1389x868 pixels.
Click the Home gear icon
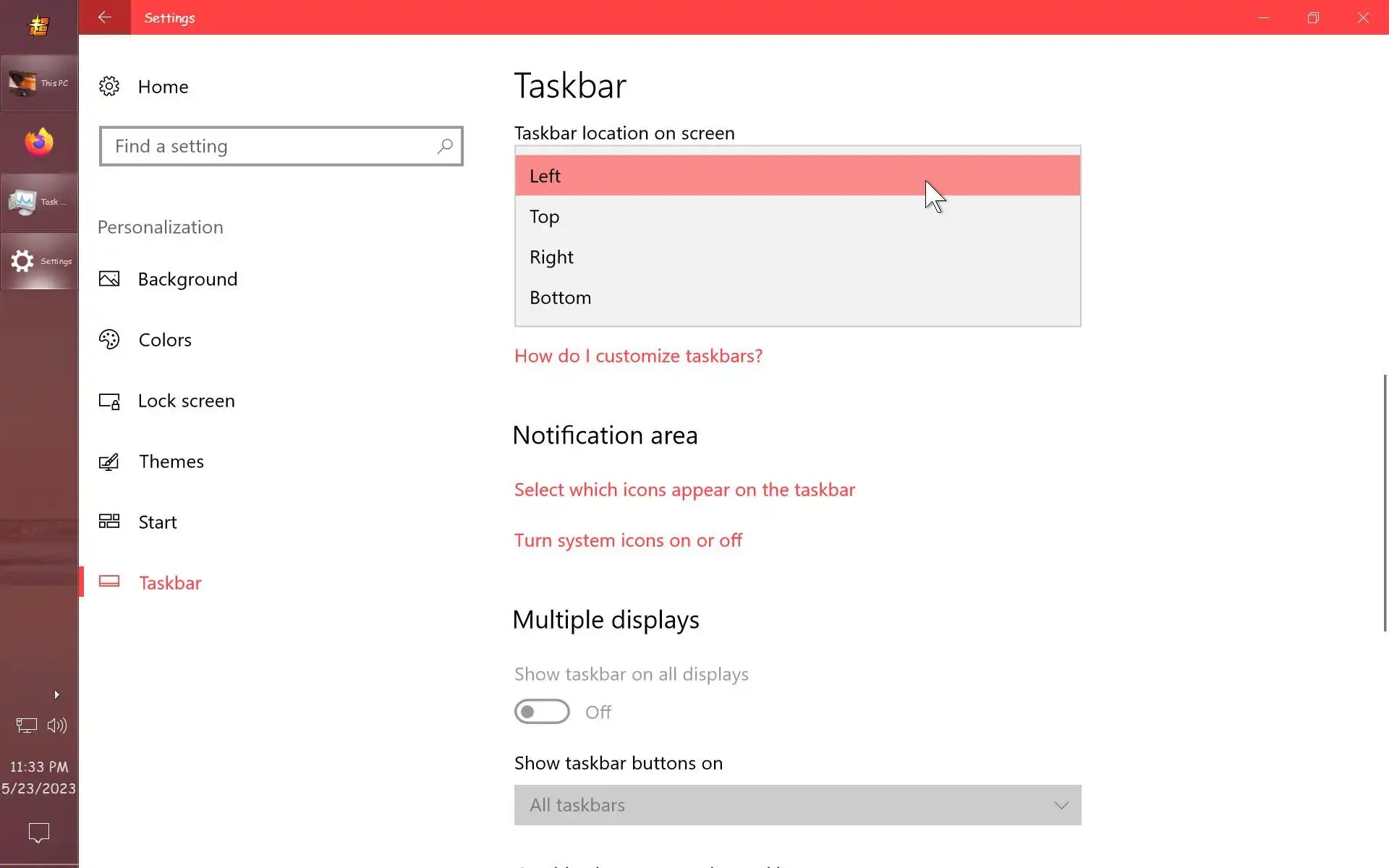109,87
